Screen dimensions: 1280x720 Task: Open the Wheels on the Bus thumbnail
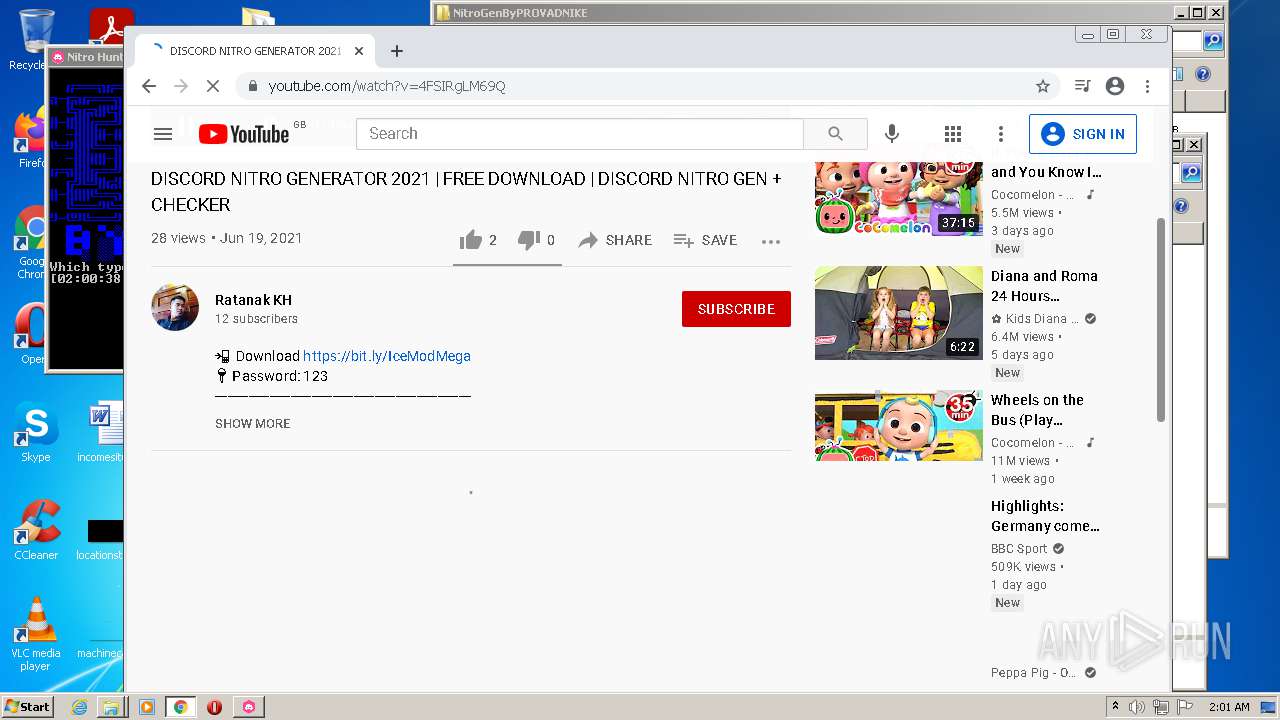tap(899, 426)
